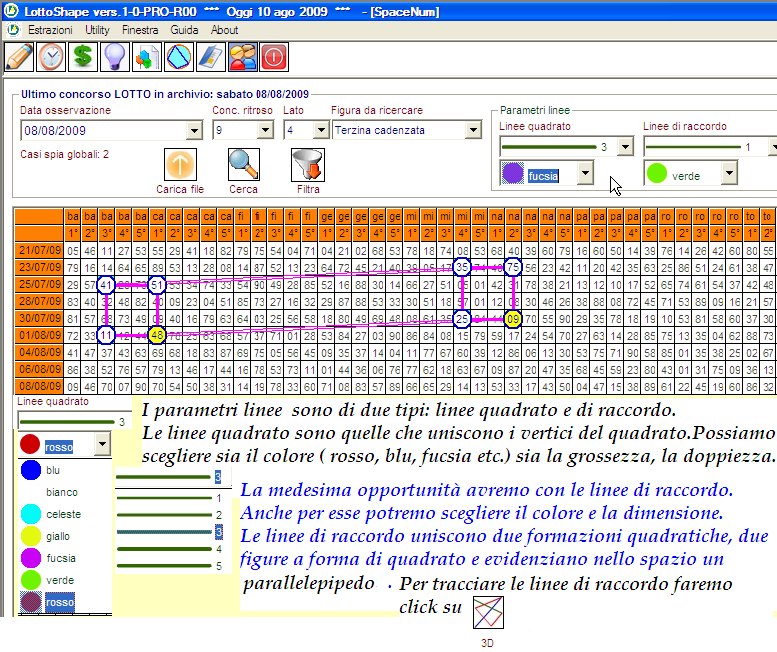Screen dimensions: 777x652
Task: Select the 08/08/09 row header
Action: pos(39,386)
